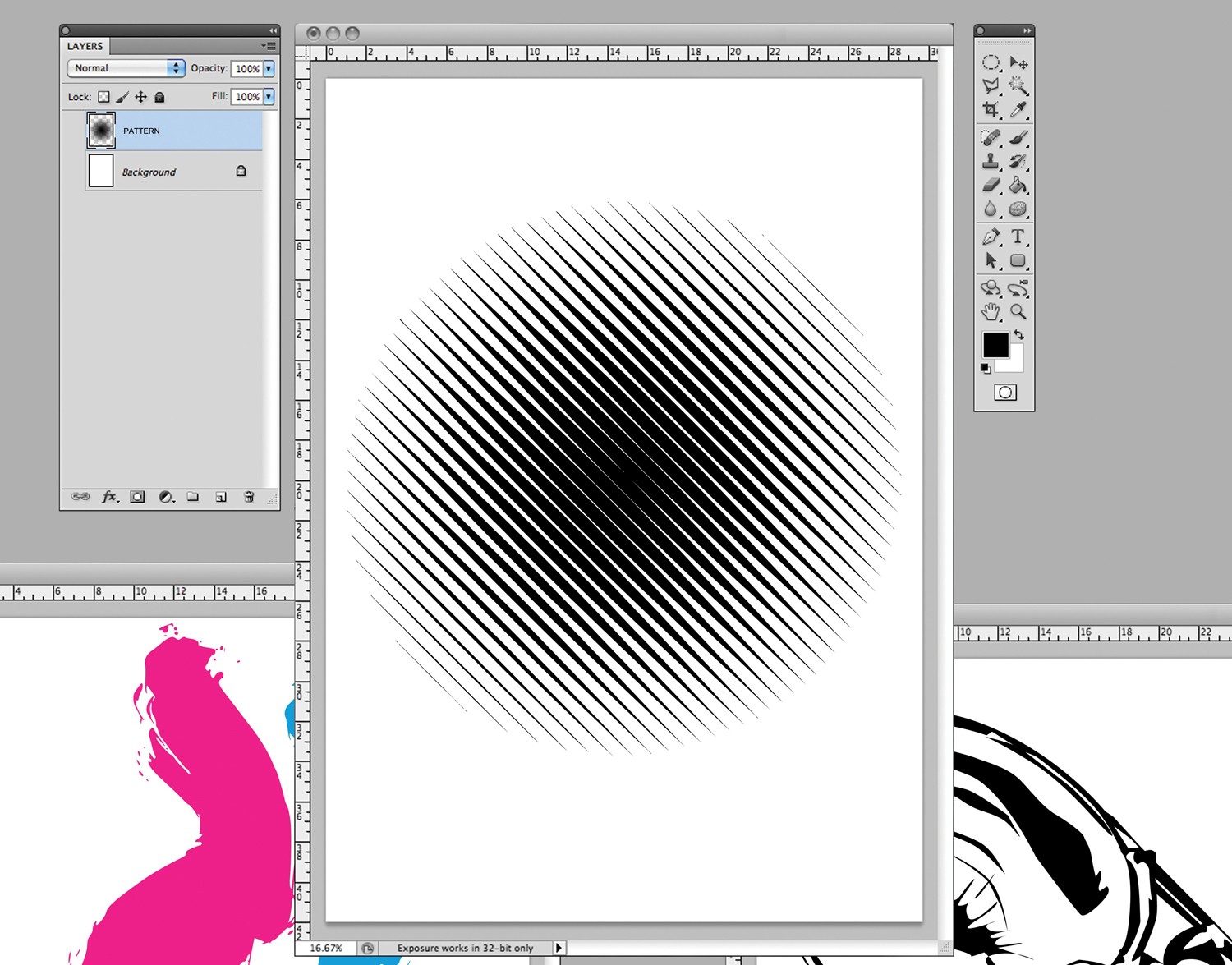Open the Normal blend mode dropdown

click(x=126, y=68)
